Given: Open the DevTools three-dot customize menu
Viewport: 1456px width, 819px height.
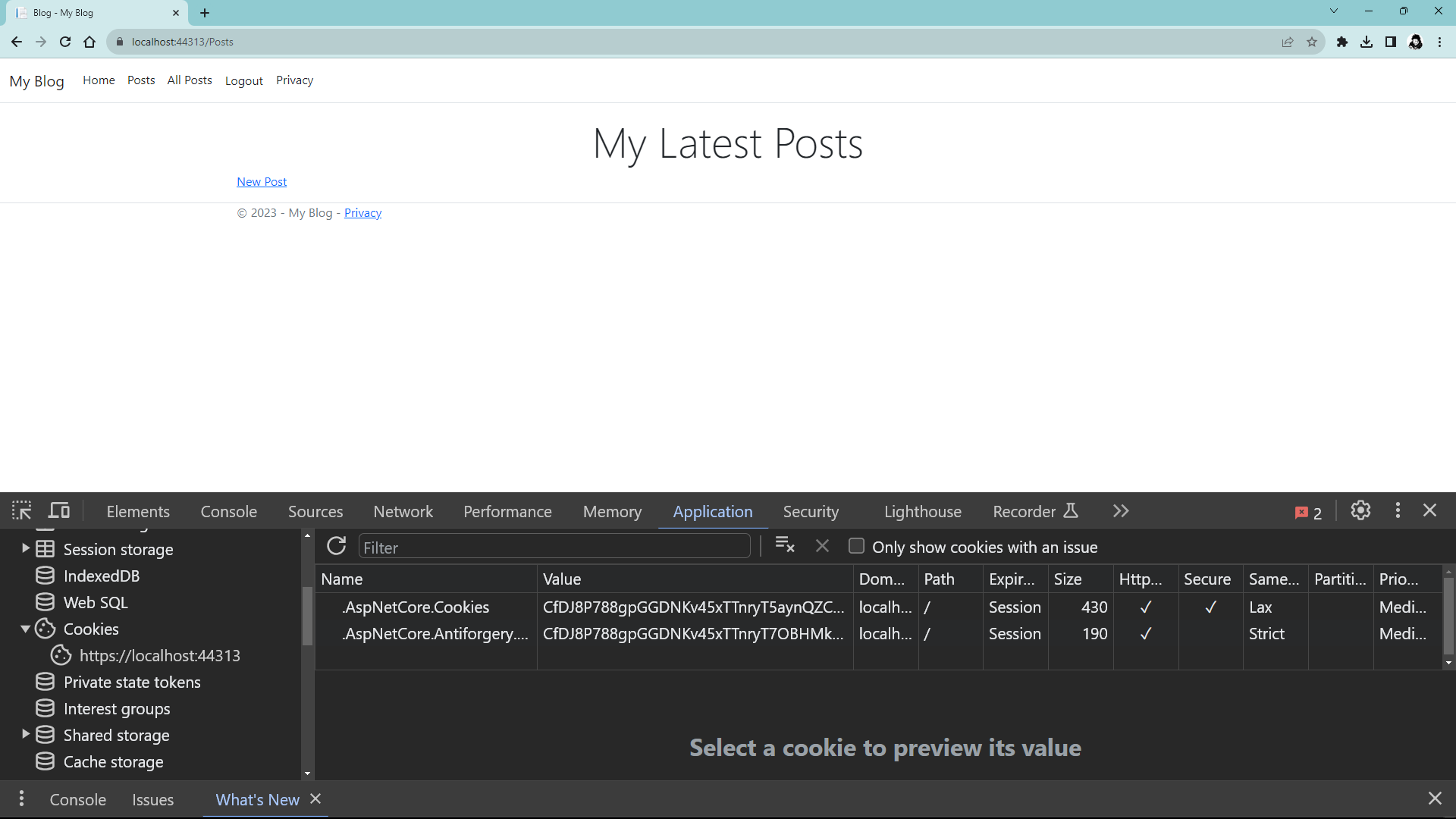Looking at the screenshot, I should 1398,510.
